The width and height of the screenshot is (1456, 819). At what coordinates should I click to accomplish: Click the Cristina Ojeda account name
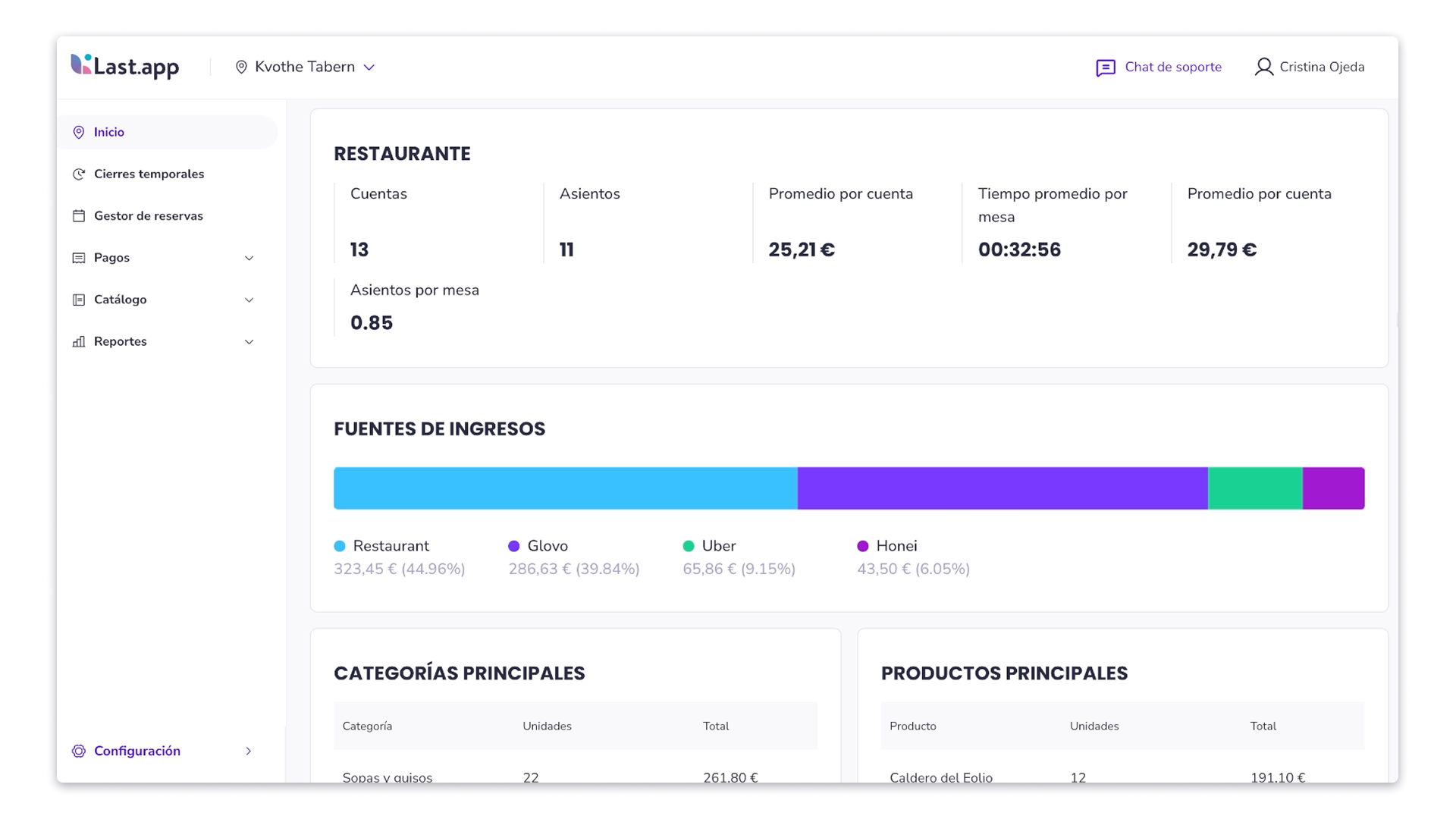[x=1321, y=67]
